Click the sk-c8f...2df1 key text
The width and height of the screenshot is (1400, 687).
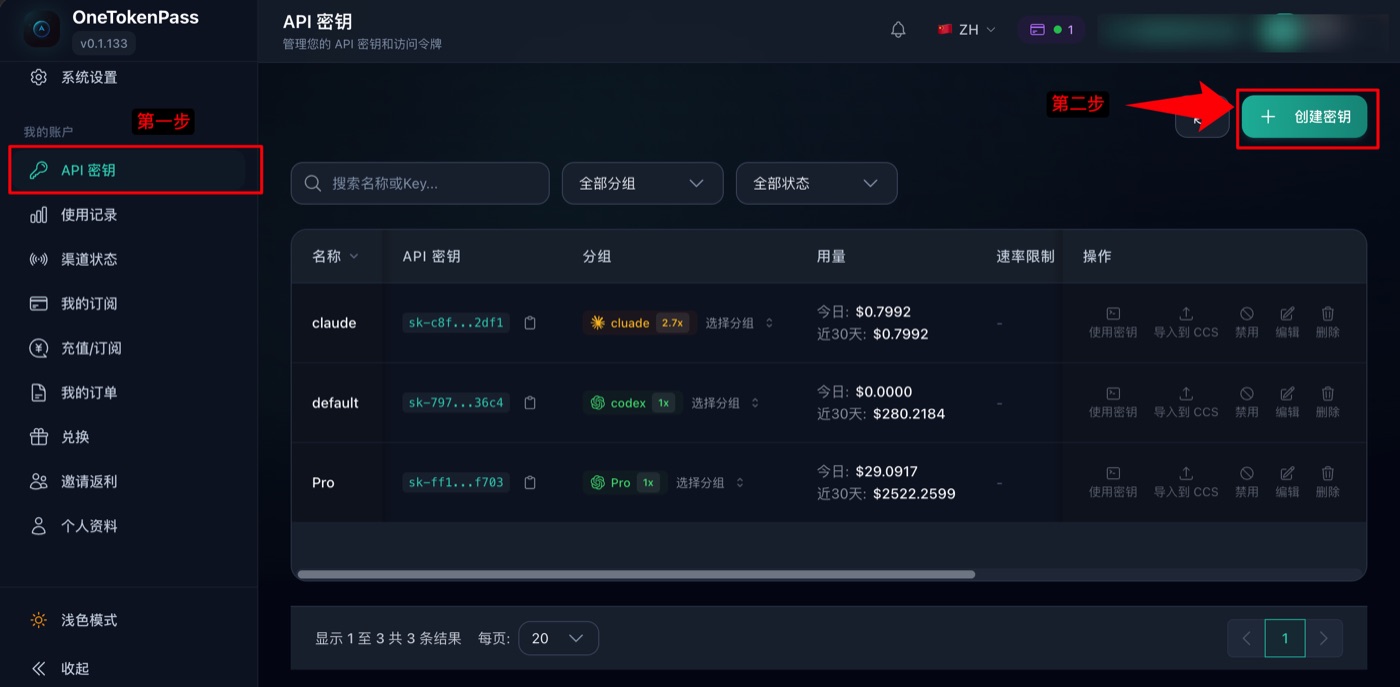pyautogui.click(x=457, y=323)
